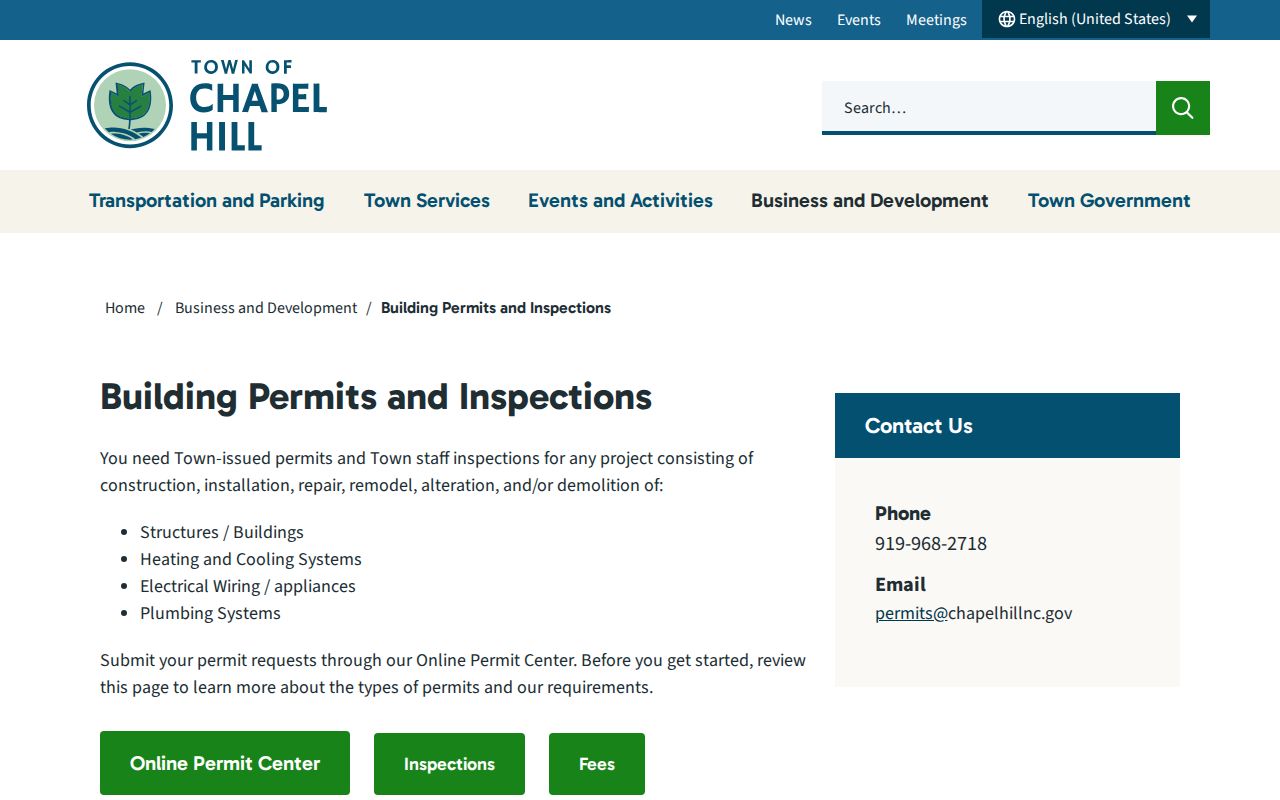Open the Town of Chapel Hill logo
The image size is (1280, 800).
coord(207,105)
